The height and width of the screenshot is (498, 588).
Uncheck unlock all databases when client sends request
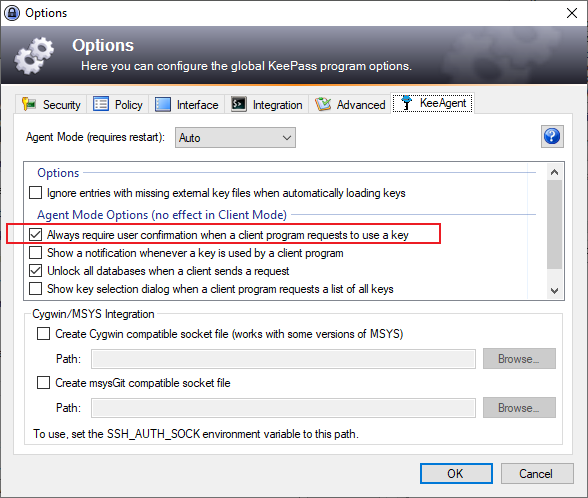35,271
